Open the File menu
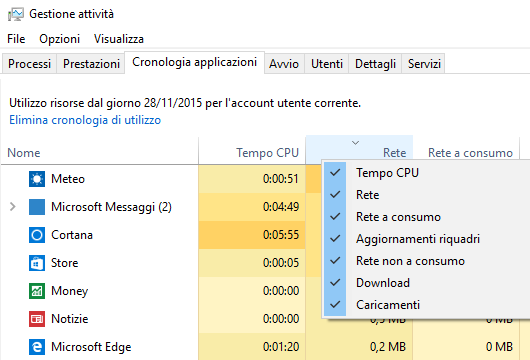Screen dimensions: 530x360 pos(16,39)
